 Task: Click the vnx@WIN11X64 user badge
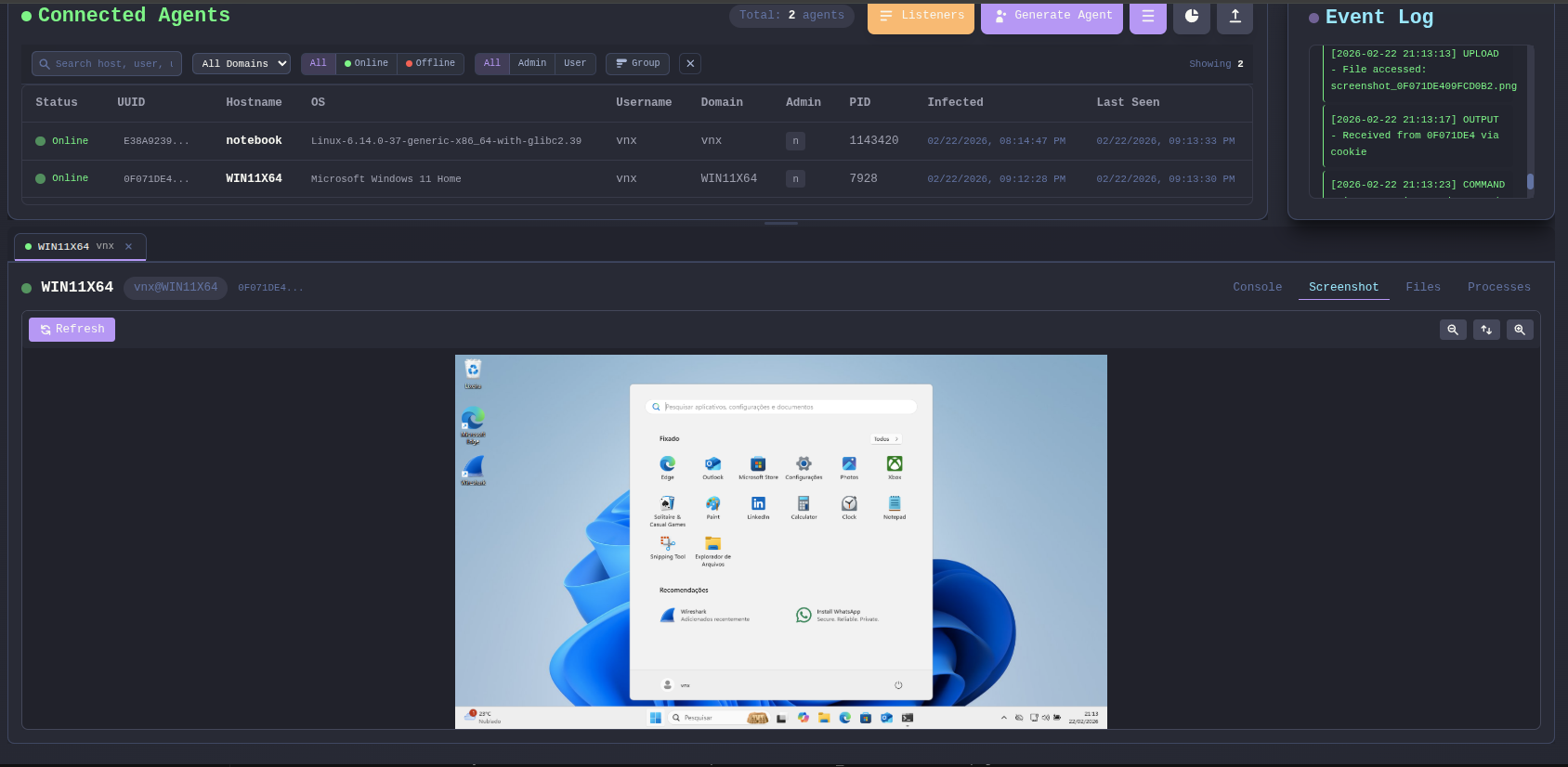tap(176, 287)
